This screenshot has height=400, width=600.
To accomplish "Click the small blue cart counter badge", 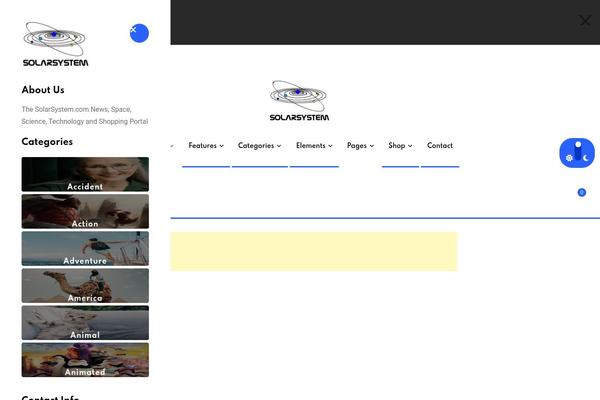I will [x=582, y=193].
